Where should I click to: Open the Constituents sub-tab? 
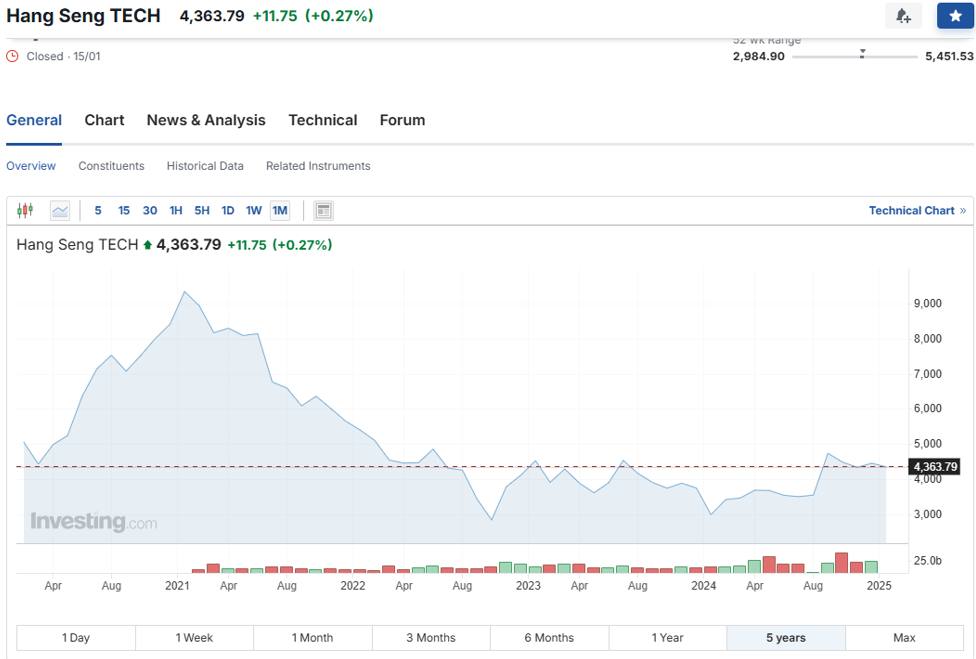(x=111, y=166)
